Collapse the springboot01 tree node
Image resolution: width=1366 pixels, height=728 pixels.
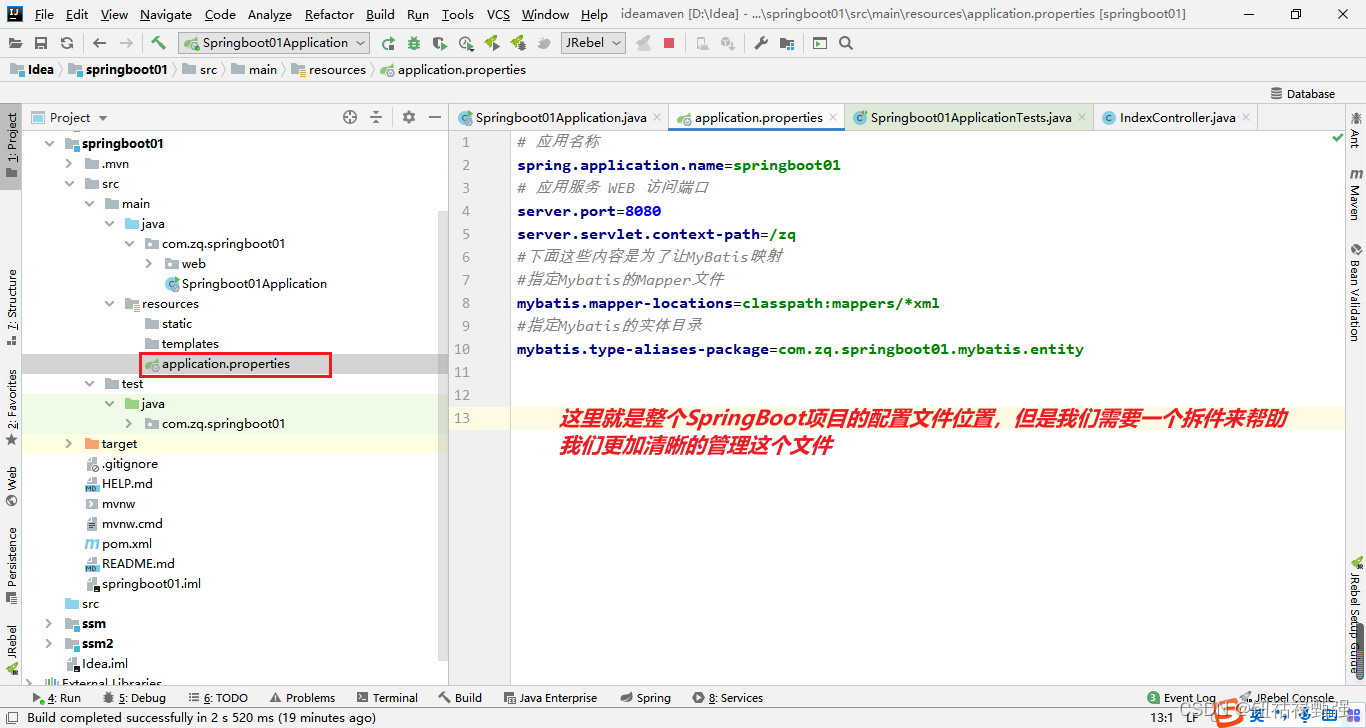click(49, 144)
